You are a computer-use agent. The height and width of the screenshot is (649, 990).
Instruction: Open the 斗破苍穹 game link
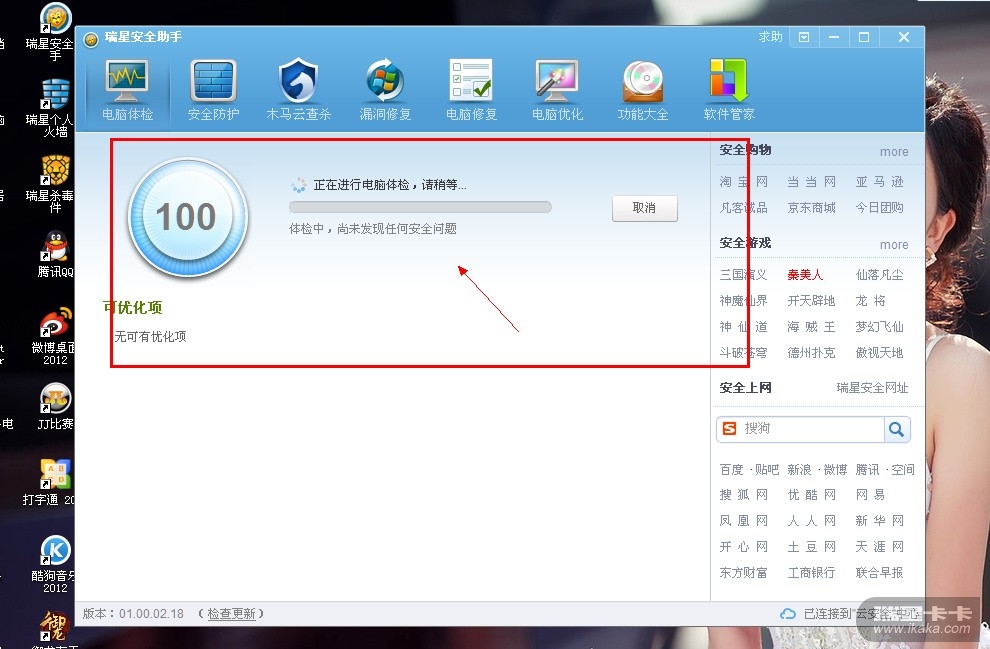[x=744, y=352]
